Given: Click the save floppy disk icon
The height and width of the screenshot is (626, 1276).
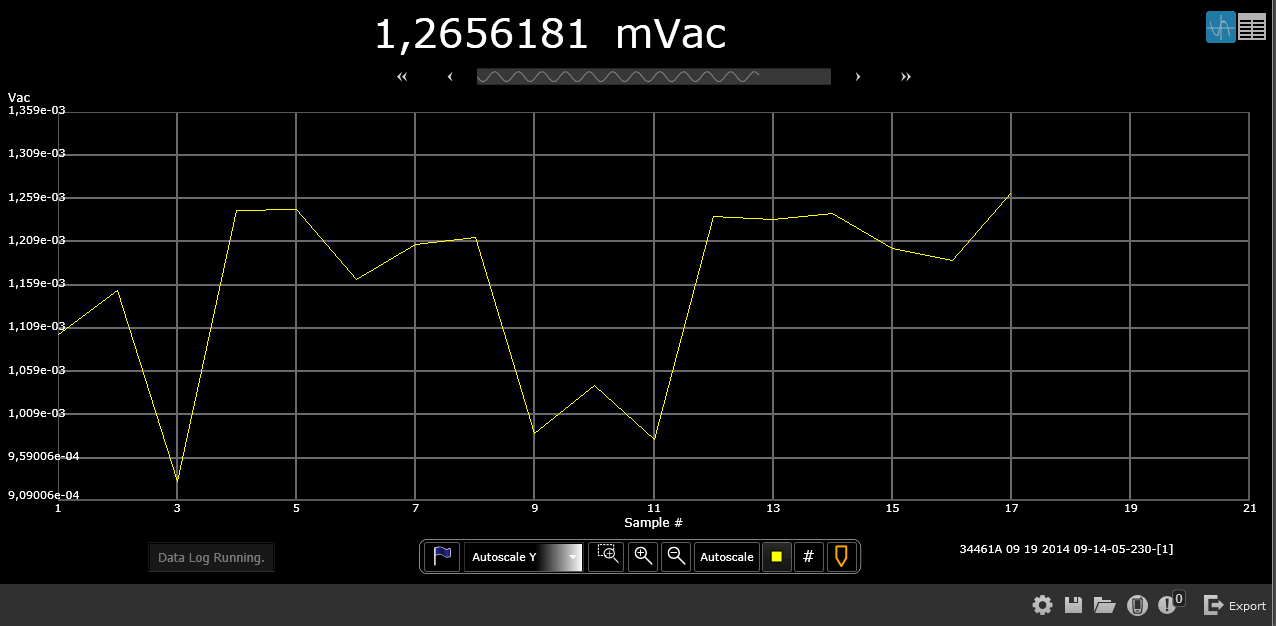Looking at the screenshot, I should pyautogui.click(x=1073, y=605).
